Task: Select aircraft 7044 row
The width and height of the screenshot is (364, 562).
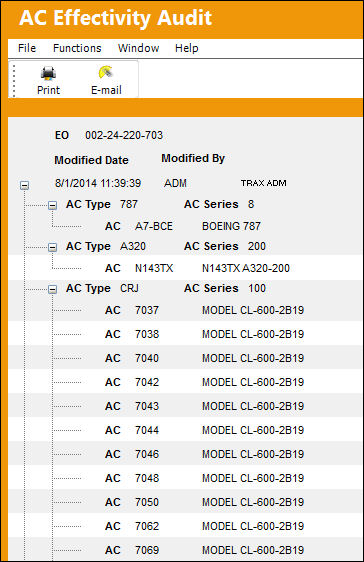Action: [x=186, y=430]
